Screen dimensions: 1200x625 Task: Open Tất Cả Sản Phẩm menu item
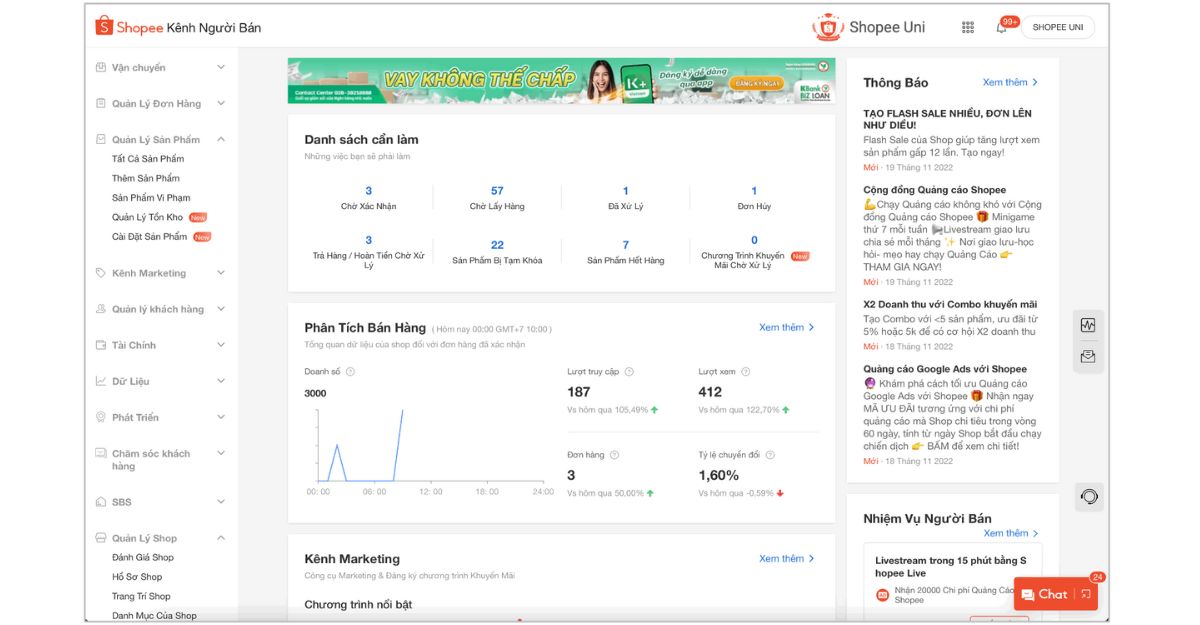[148, 159]
